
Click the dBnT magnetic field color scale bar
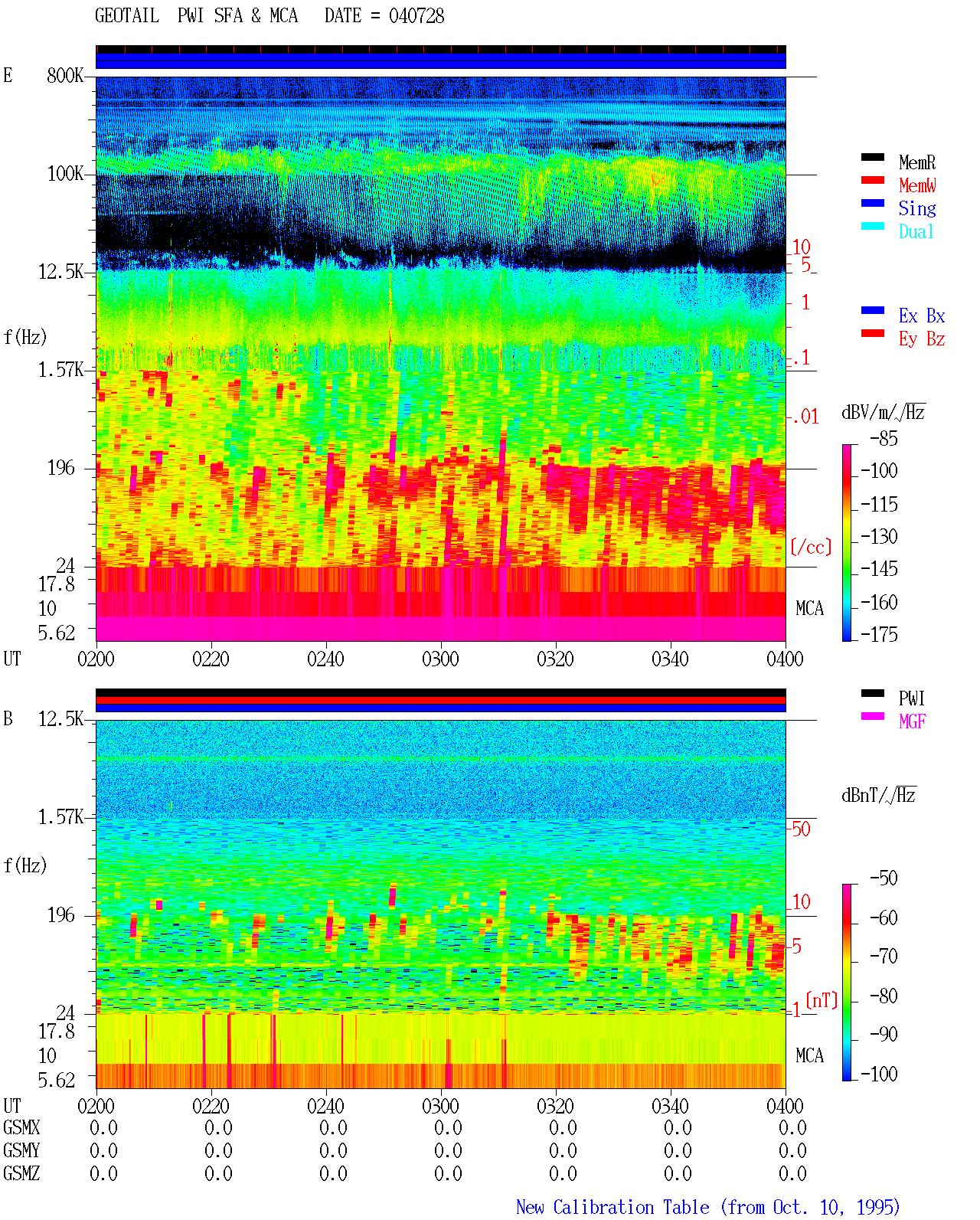point(846,983)
